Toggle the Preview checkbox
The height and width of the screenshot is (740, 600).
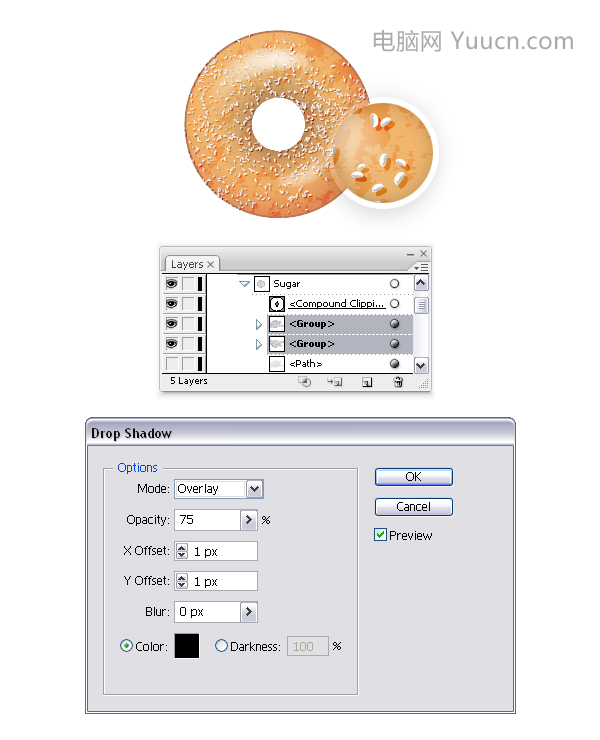[380, 535]
